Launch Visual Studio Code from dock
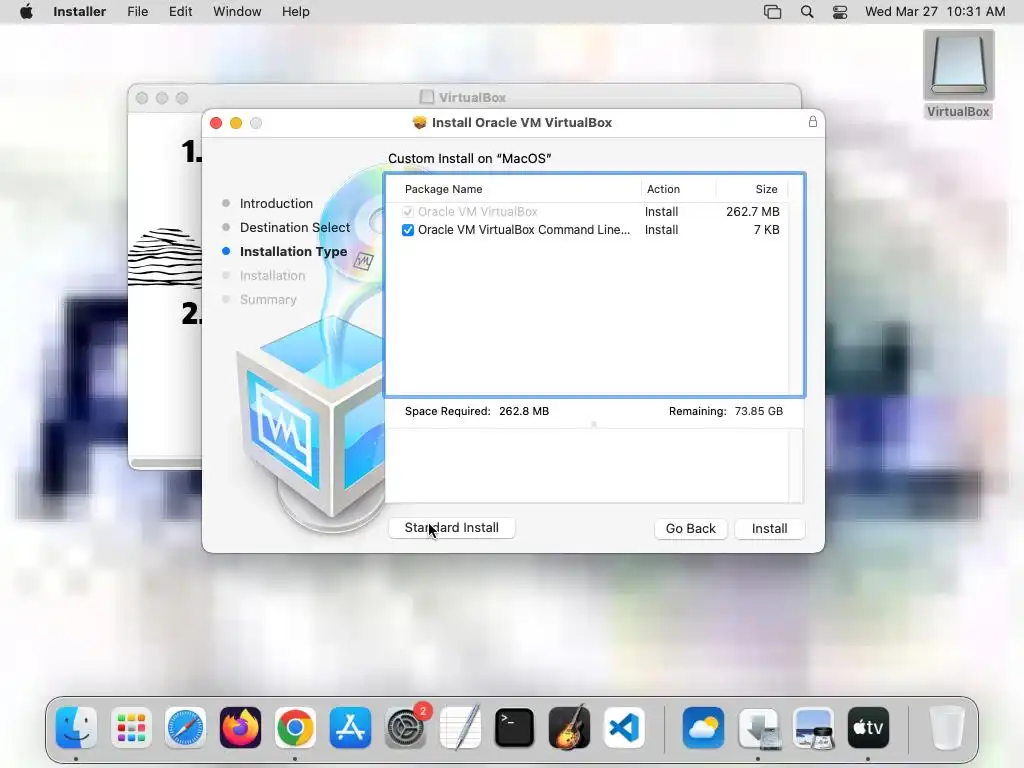 (x=624, y=728)
